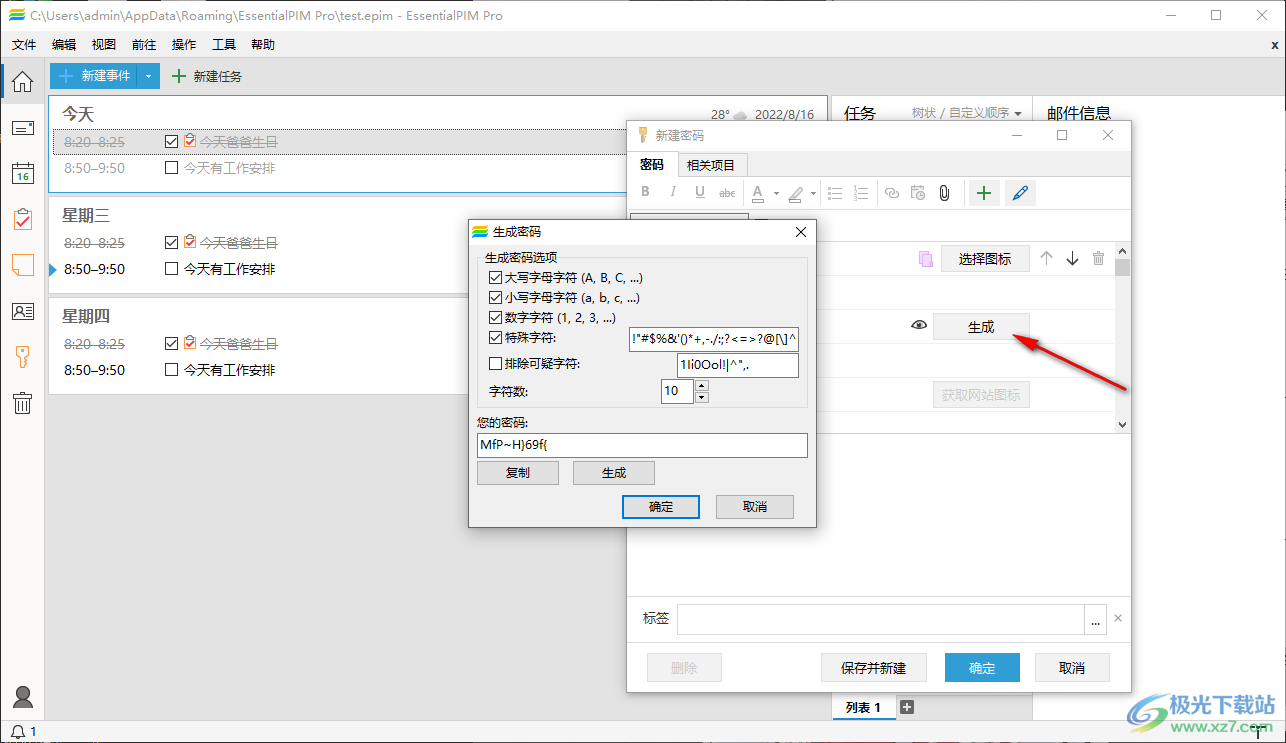
Task: Open the 文件 menu
Action: point(24,45)
